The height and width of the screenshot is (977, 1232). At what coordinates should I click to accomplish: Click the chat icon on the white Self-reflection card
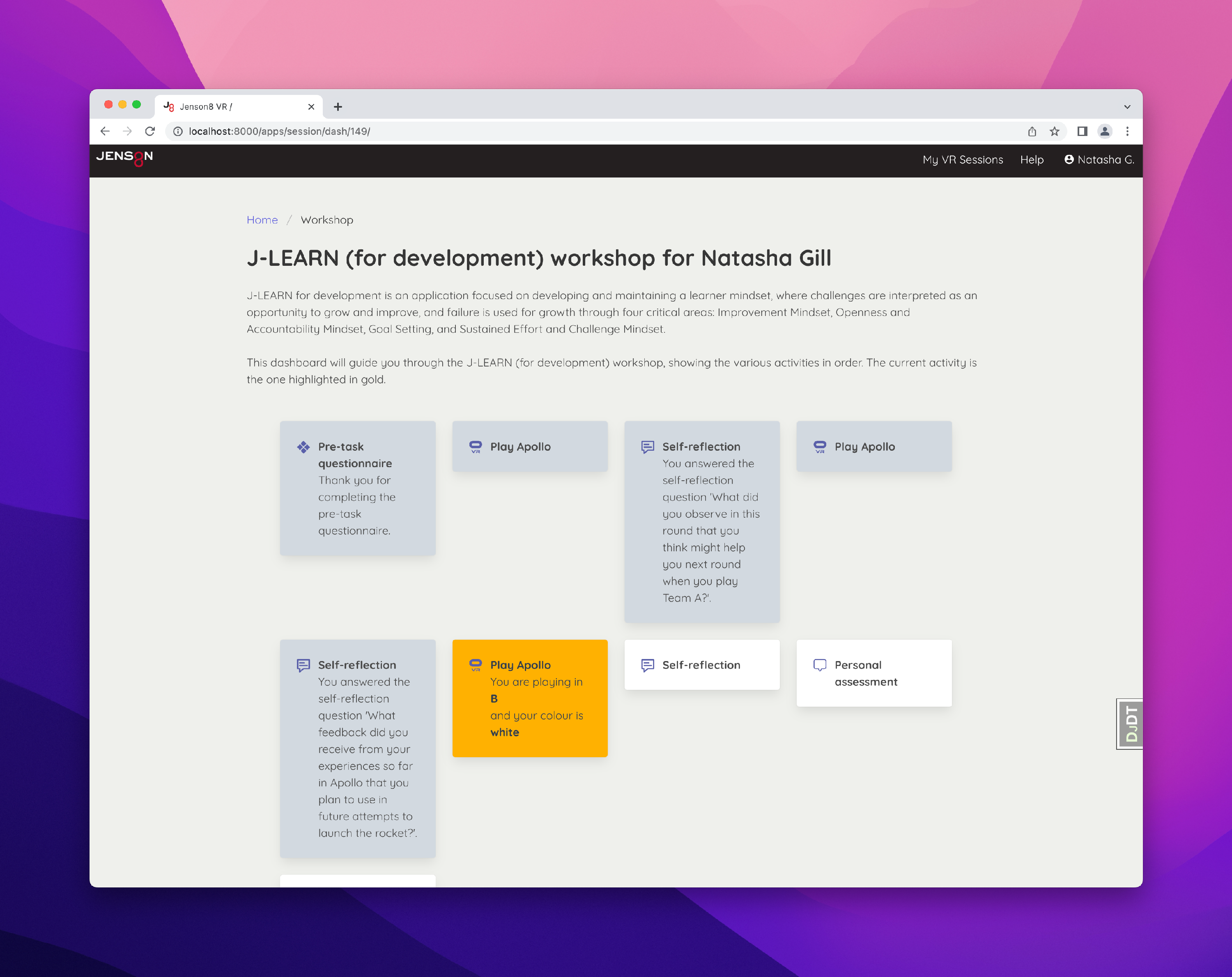pyautogui.click(x=648, y=666)
